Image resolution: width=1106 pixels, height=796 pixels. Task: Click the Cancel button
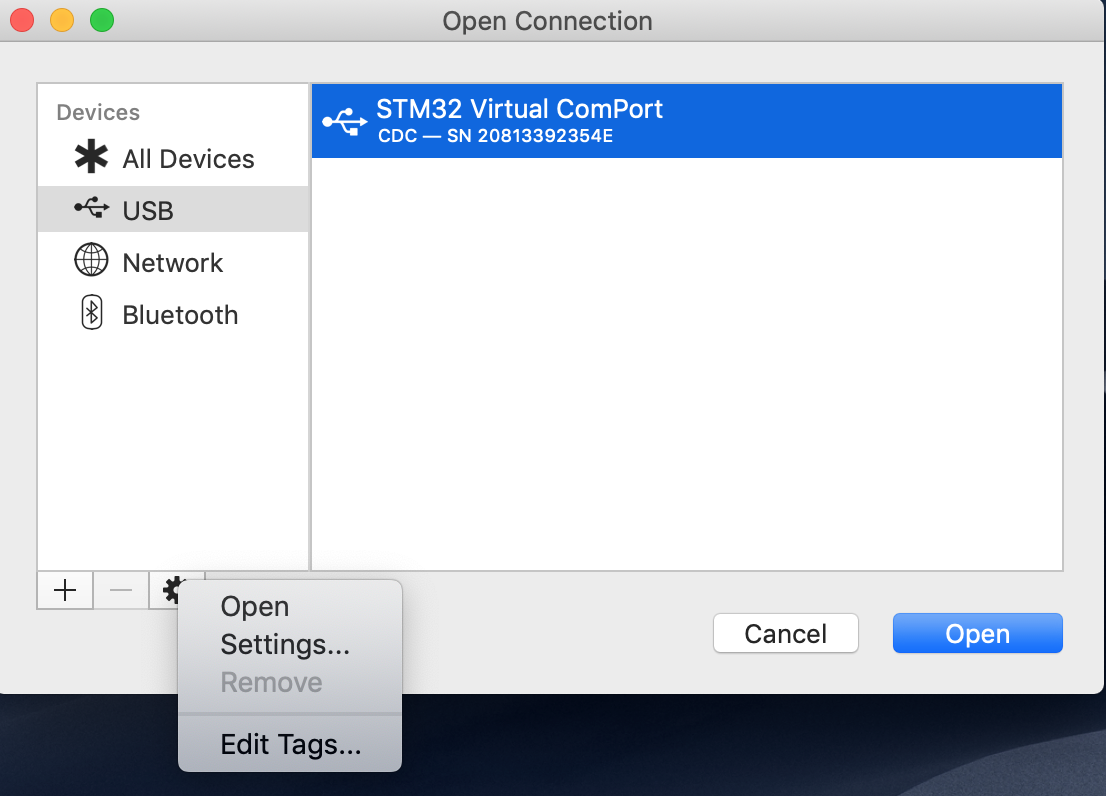[x=786, y=633]
